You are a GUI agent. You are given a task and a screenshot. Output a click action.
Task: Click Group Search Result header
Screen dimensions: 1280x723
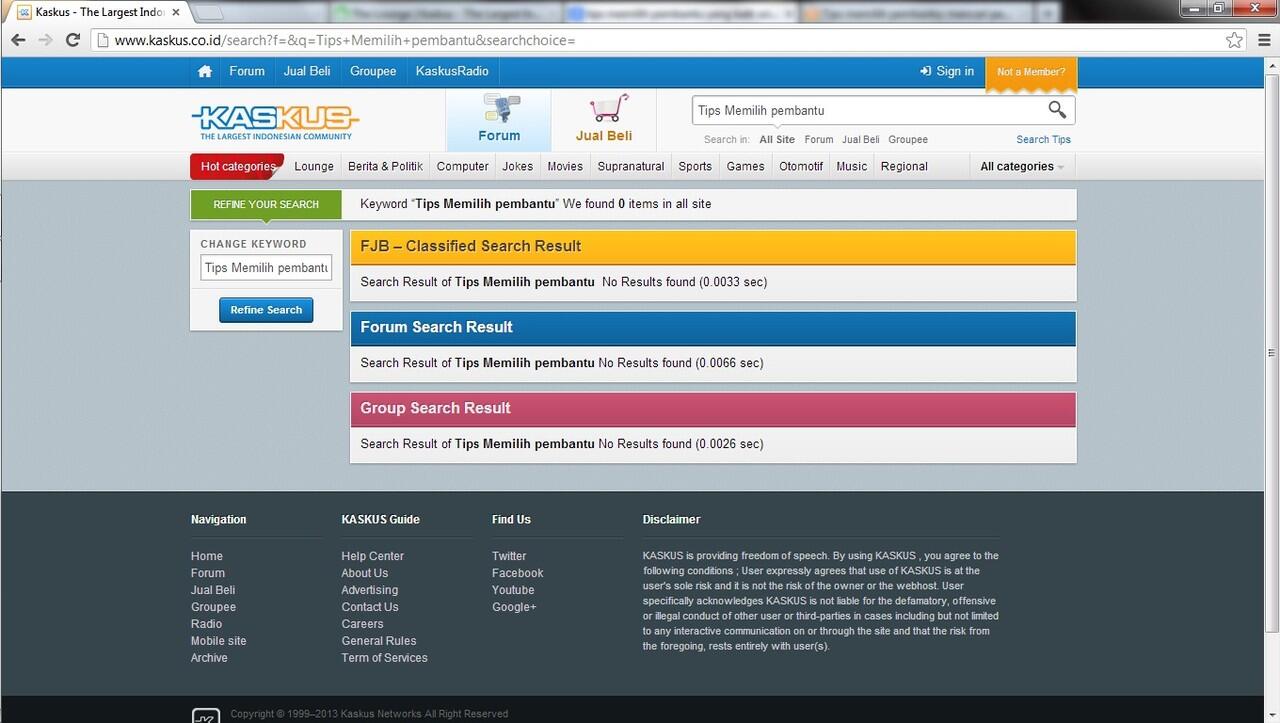pyautogui.click(x=713, y=408)
